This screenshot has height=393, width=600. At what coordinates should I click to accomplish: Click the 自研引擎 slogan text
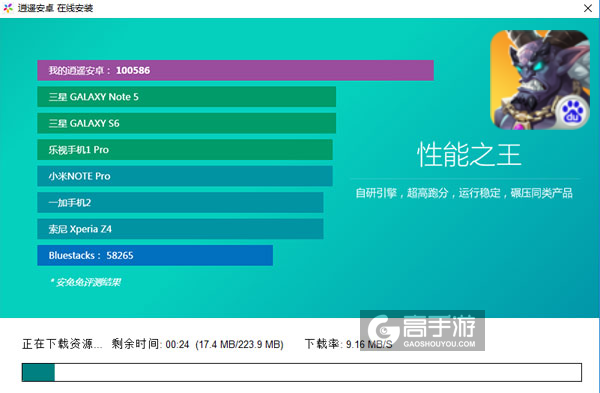click(464, 193)
